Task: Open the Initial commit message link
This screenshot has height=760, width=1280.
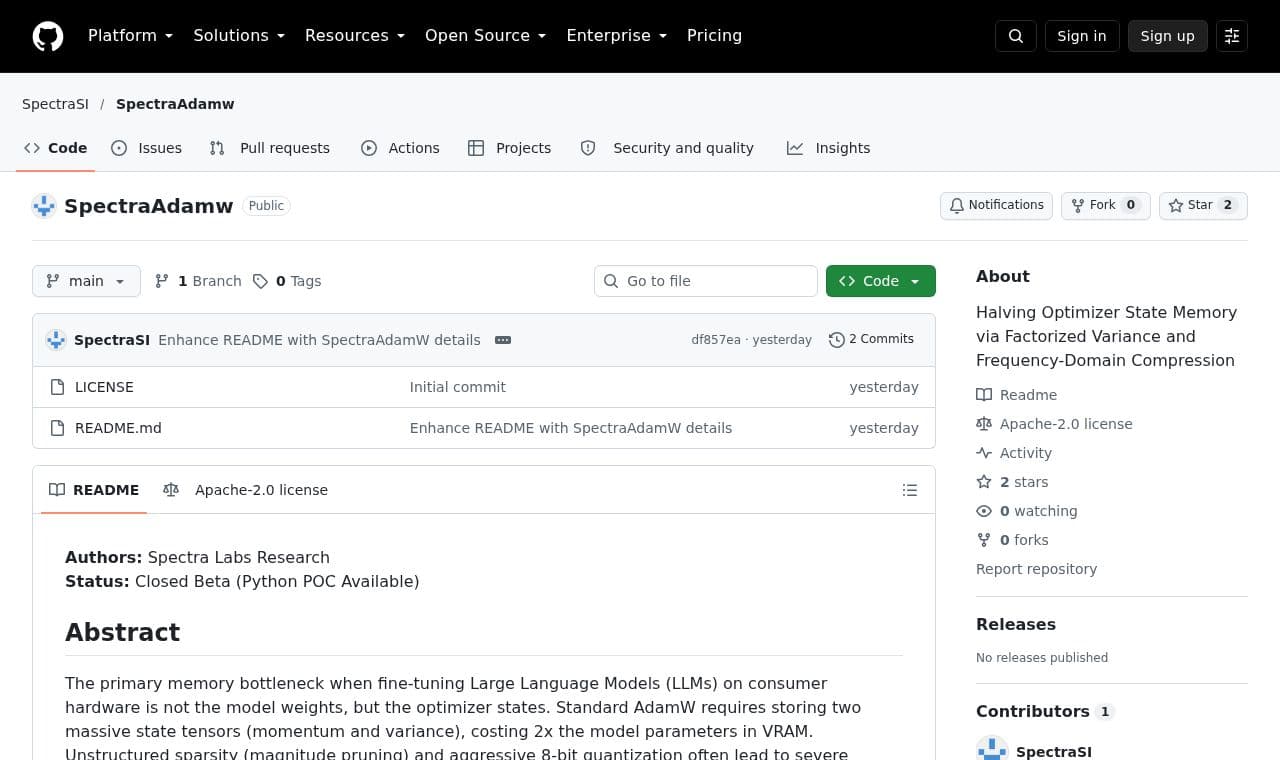Action: click(x=458, y=387)
